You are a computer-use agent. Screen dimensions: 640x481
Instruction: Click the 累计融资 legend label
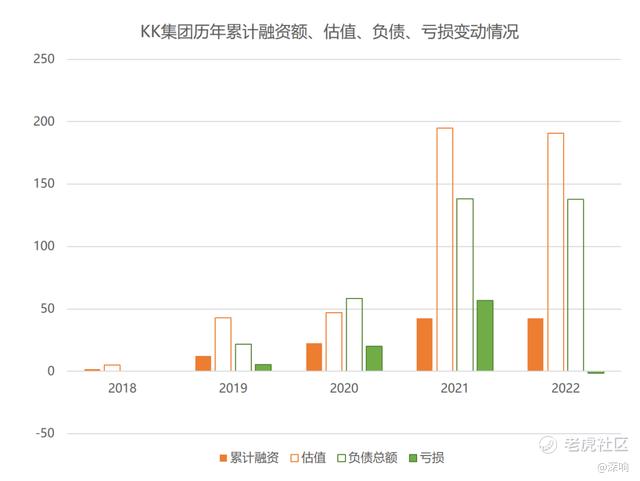(254, 458)
